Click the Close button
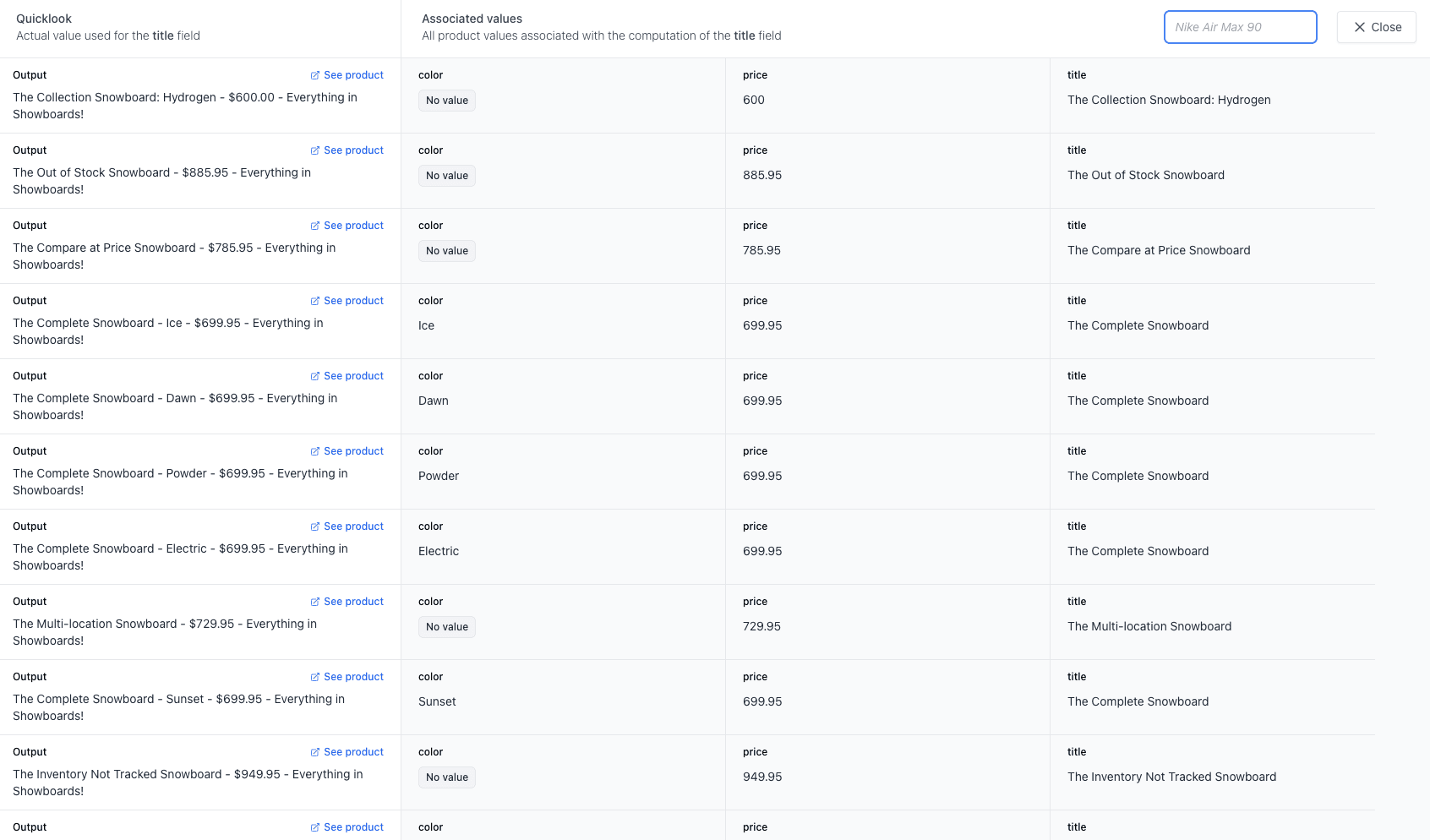Image resolution: width=1430 pixels, height=840 pixels. click(x=1376, y=26)
